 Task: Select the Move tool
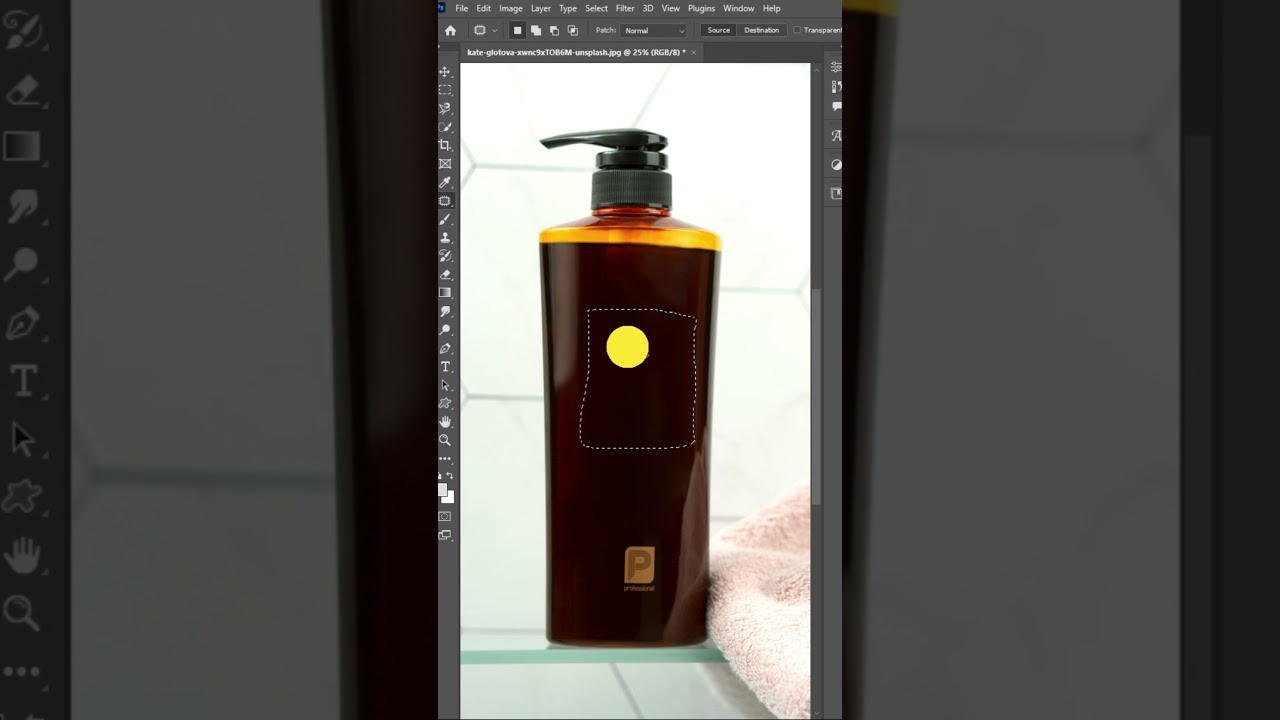[x=445, y=72]
